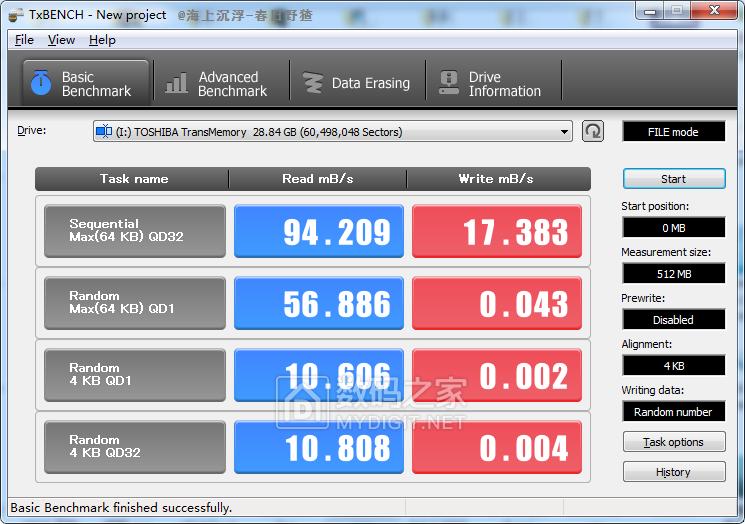Click the Advanced Benchmark bar chart icon
This screenshot has height=524, width=745.
point(177,84)
